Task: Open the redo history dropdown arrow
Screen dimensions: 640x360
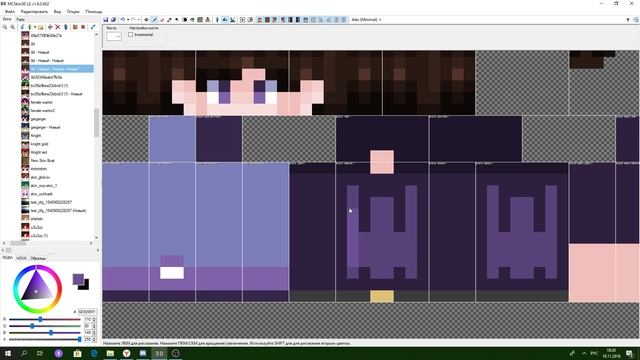Action: click(138, 20)
